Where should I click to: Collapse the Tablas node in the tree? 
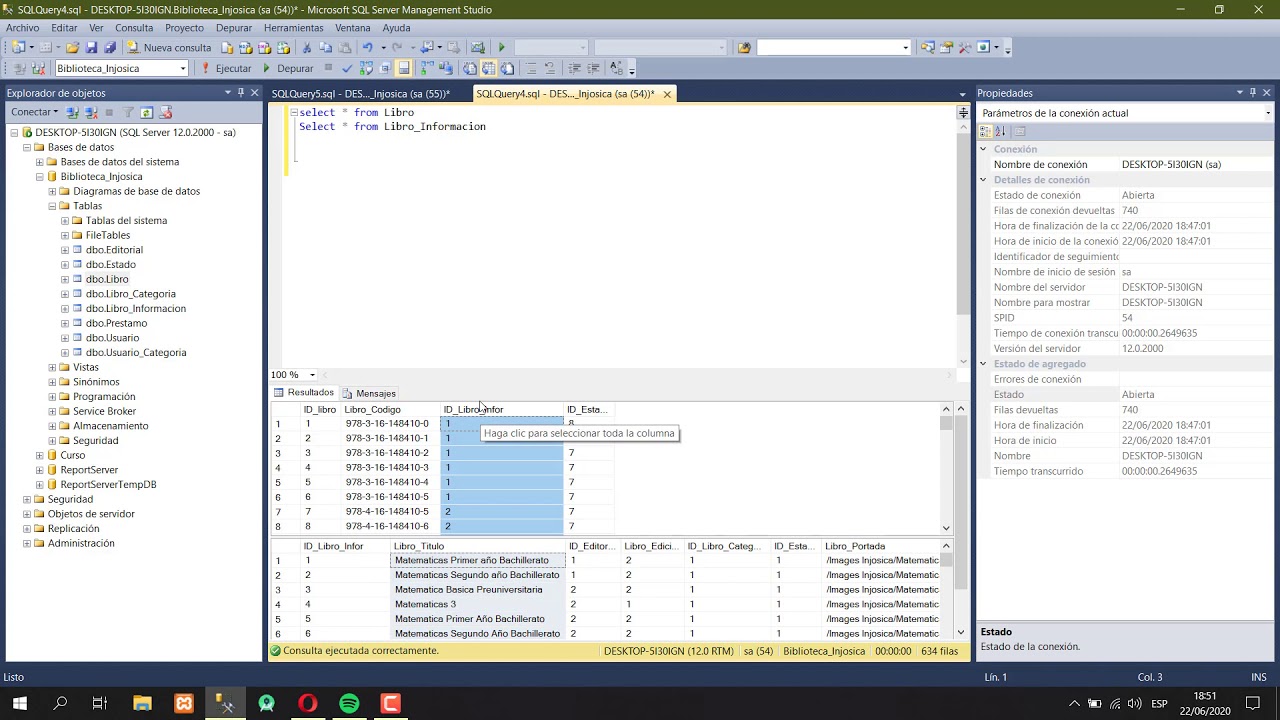[52, 206]
